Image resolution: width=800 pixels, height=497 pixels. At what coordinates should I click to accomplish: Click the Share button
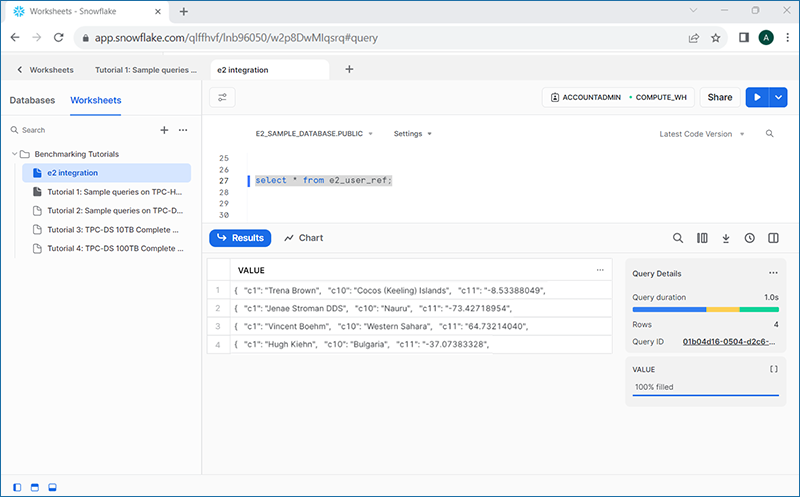pyautogui.click(x=720, y=97)
